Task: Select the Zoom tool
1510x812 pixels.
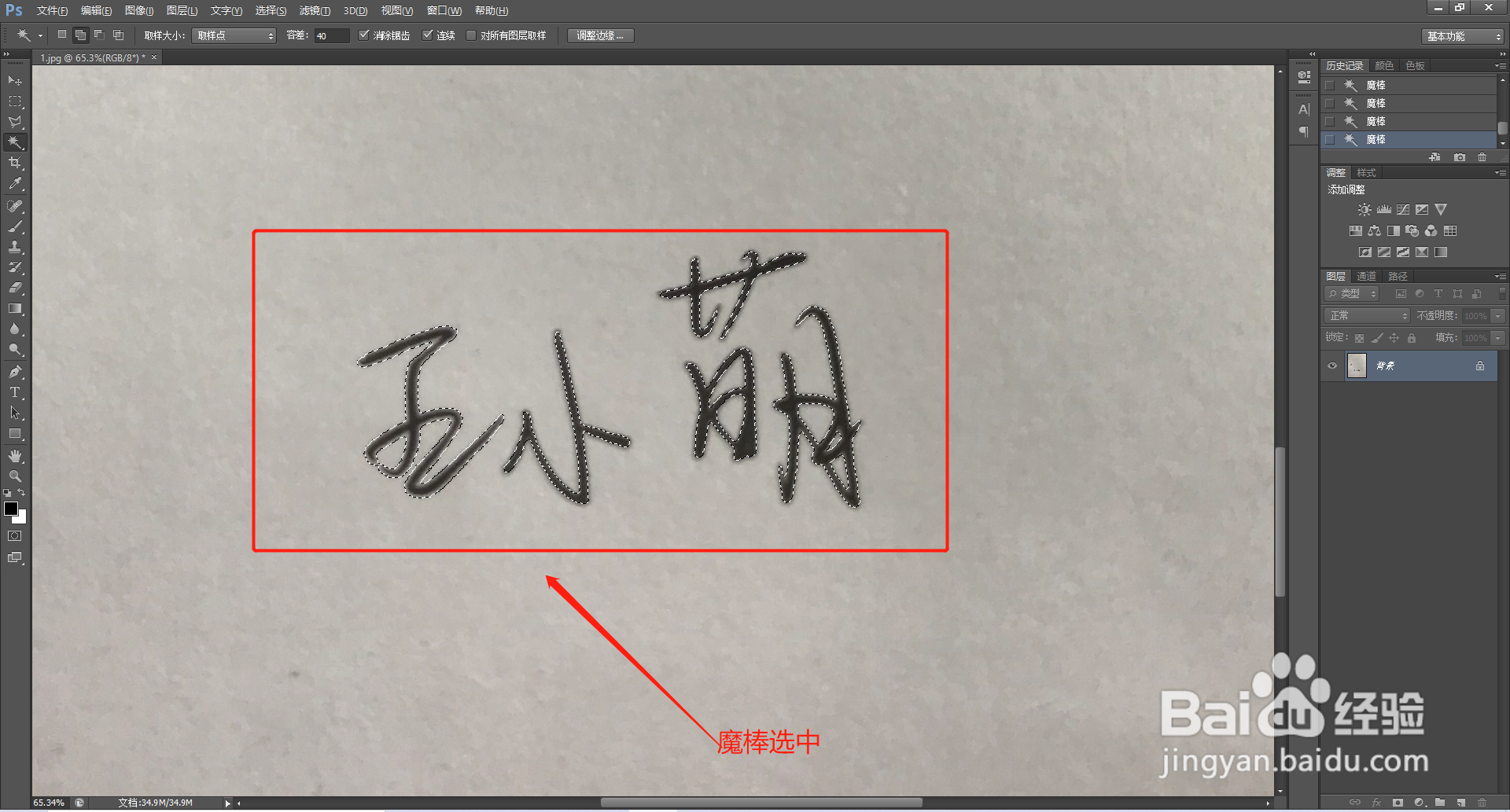Action: tap(15, 476)
